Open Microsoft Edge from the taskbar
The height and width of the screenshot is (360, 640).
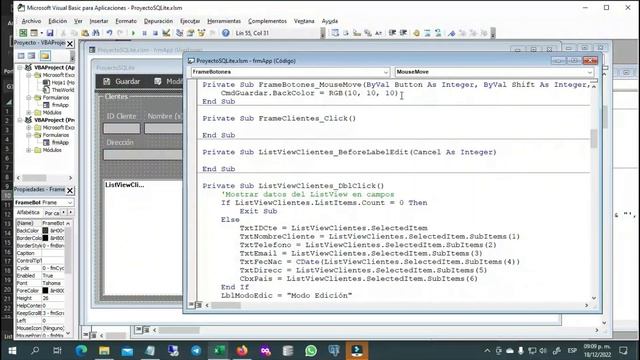click(x=81, y=351)
